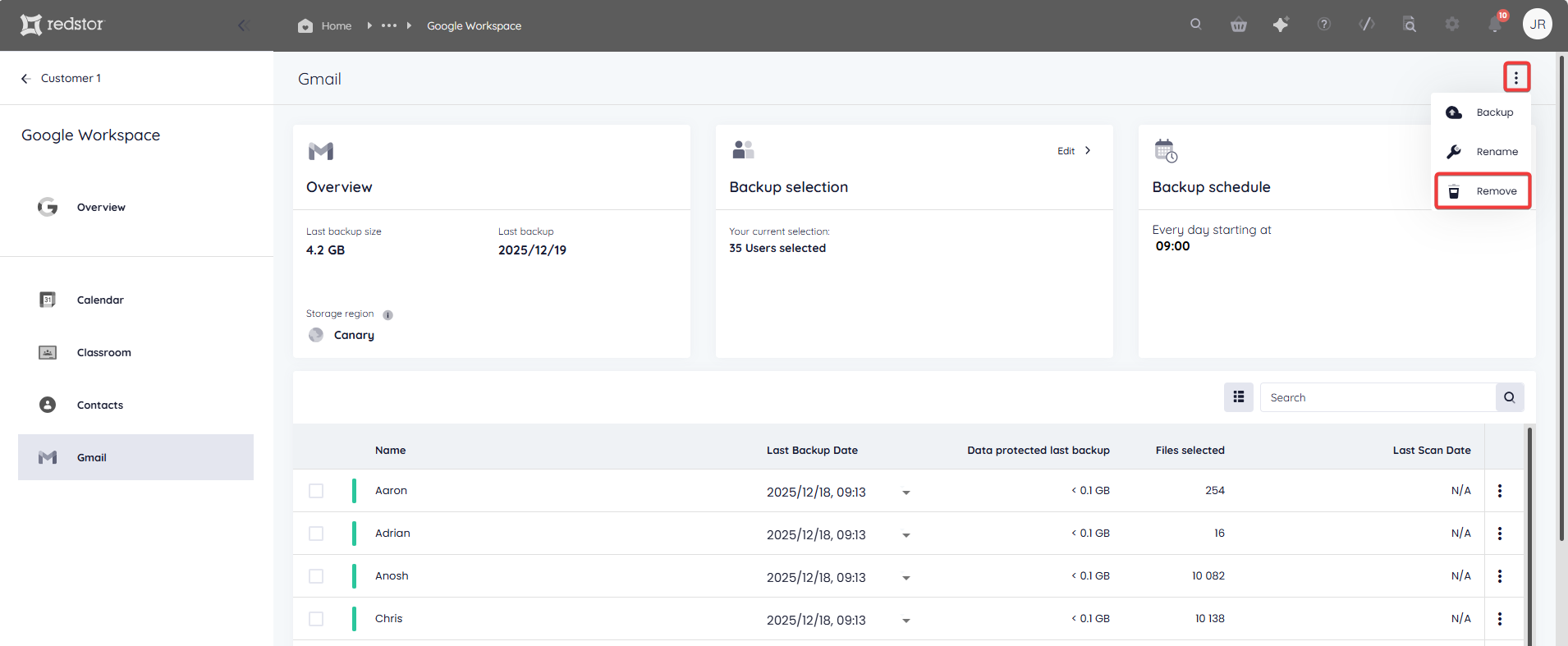Click the sparkle AI icon
Viewport: 1568px width, 646px height.
coord(1281,25)
